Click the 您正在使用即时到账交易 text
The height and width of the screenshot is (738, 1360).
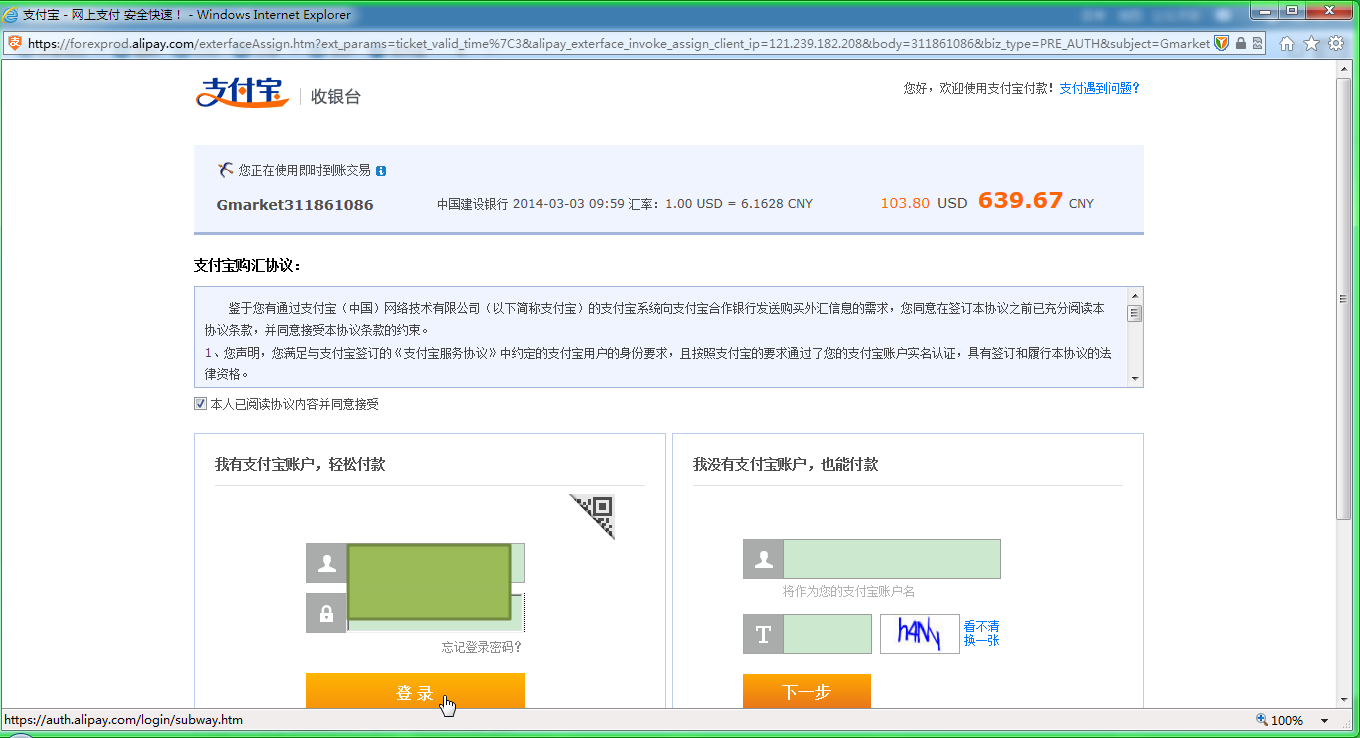pyautogui.click(x=304, y=171)
